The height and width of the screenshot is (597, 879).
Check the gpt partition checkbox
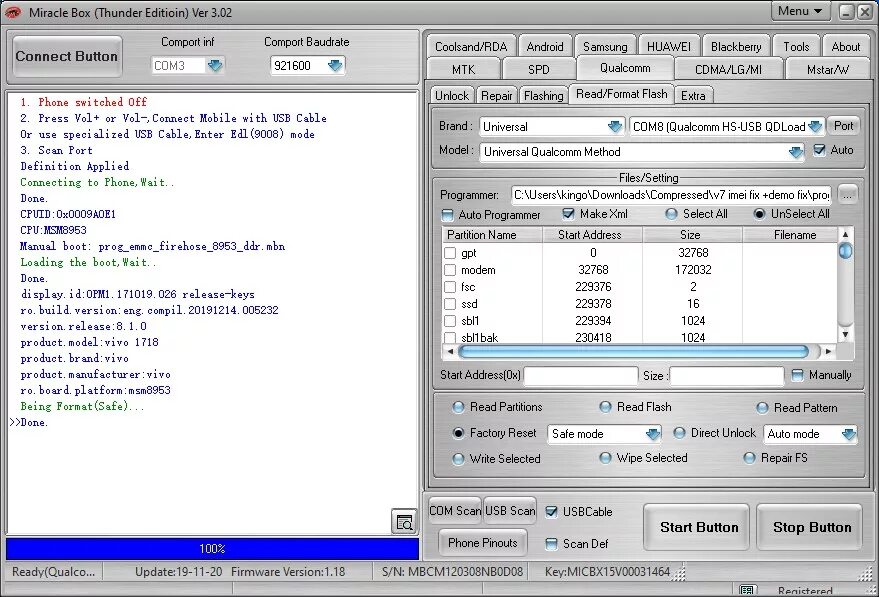click(450, 253)
